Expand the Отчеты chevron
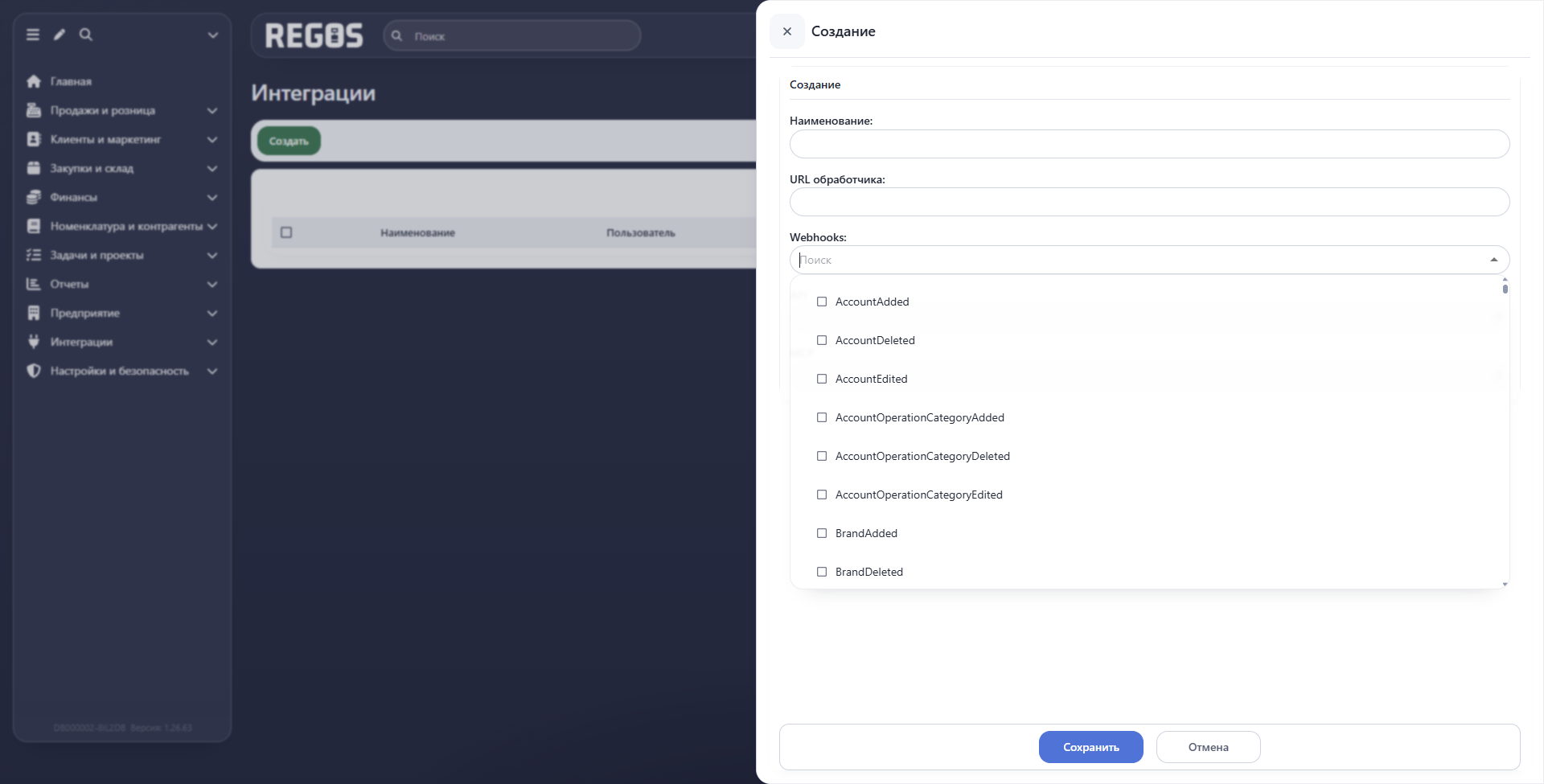The height and width of the screenshot is (784, 1544). 212,284
